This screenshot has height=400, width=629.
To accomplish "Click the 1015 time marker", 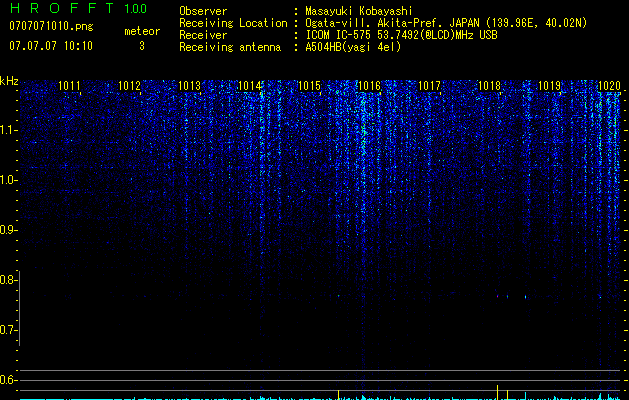I will click(x=310, y=86).
